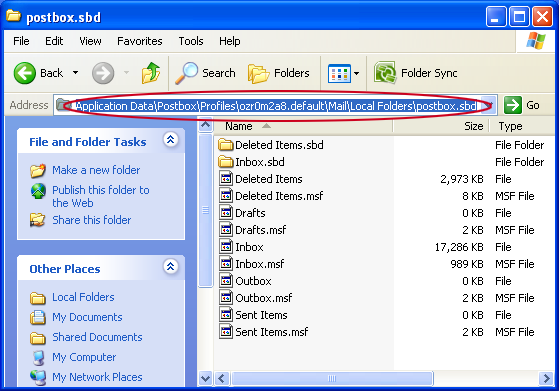Click the My Computer icon

[38, 357]
